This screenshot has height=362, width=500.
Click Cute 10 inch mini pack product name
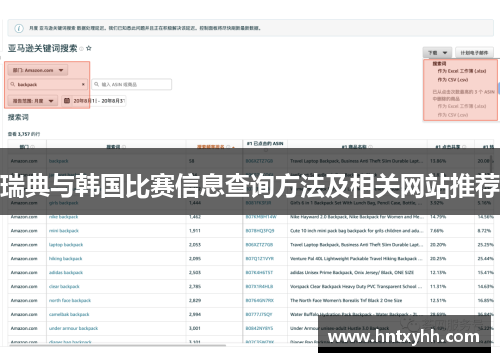(356, 231)
